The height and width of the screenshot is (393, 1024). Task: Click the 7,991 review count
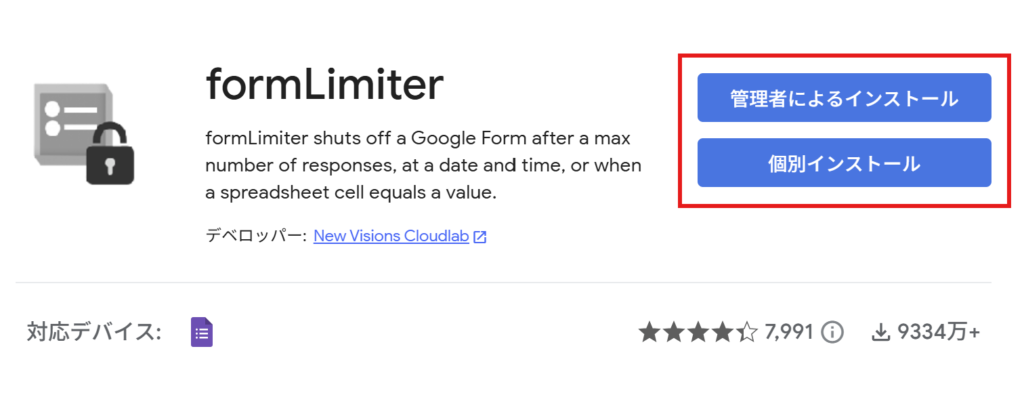click(788, 332)
